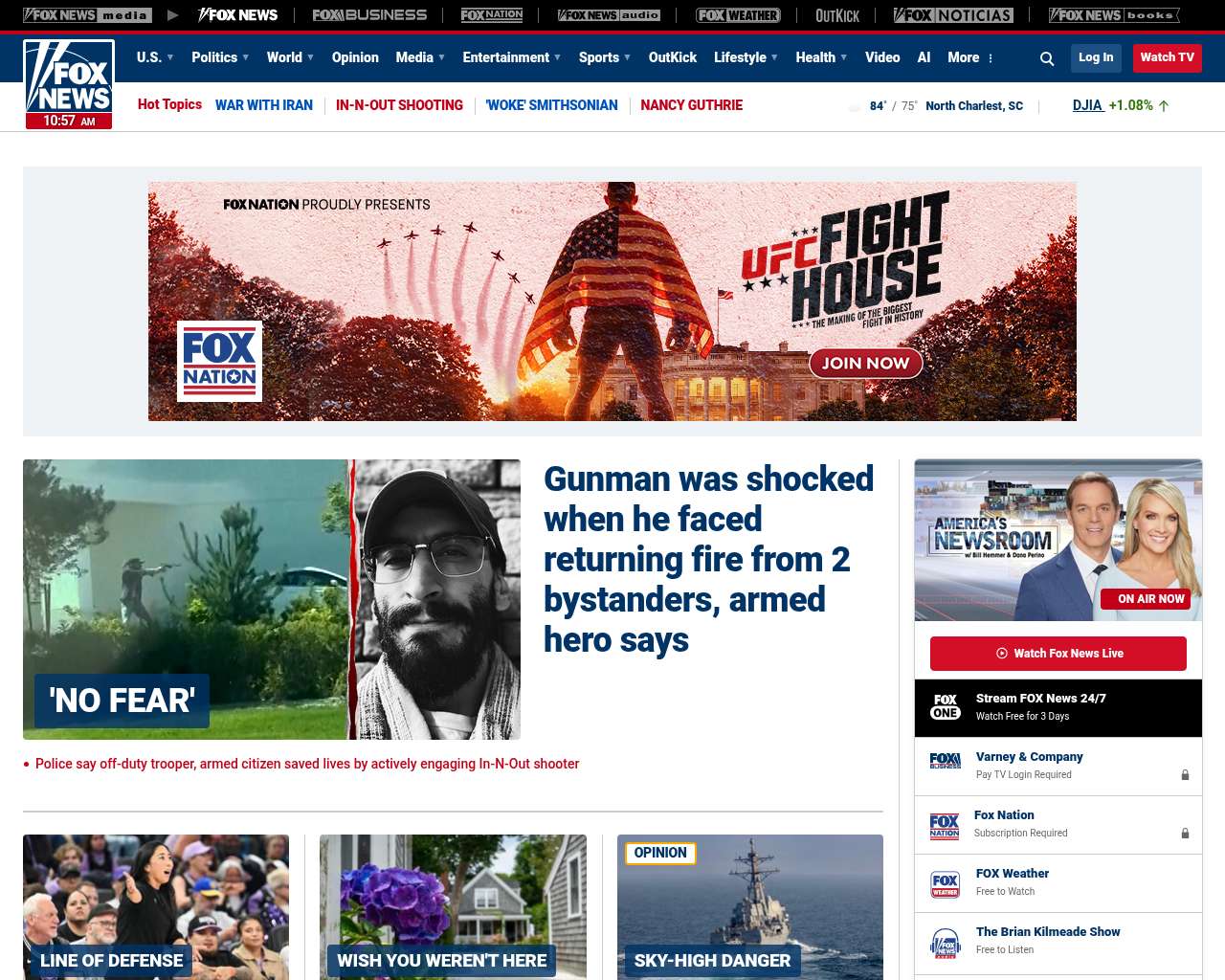The image size is (1225, 980).
Task: Click the weather cloud icon
Action: [x=855, y=106]
